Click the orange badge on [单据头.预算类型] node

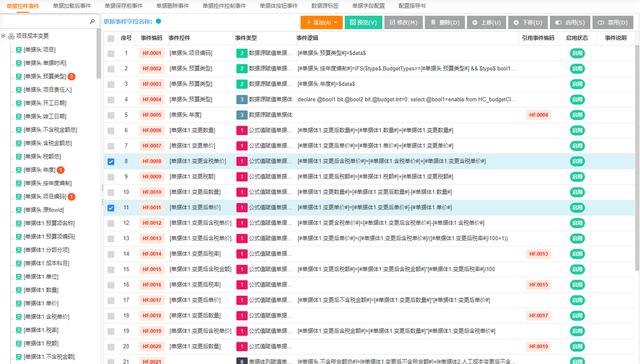coord(71,76)
